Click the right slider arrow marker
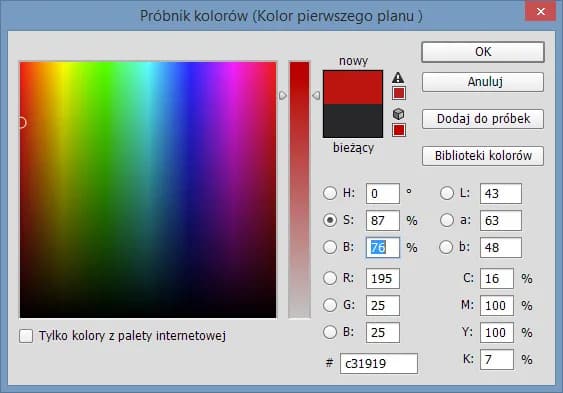Screen dimensions: 563x393 [x=316, y=95]
